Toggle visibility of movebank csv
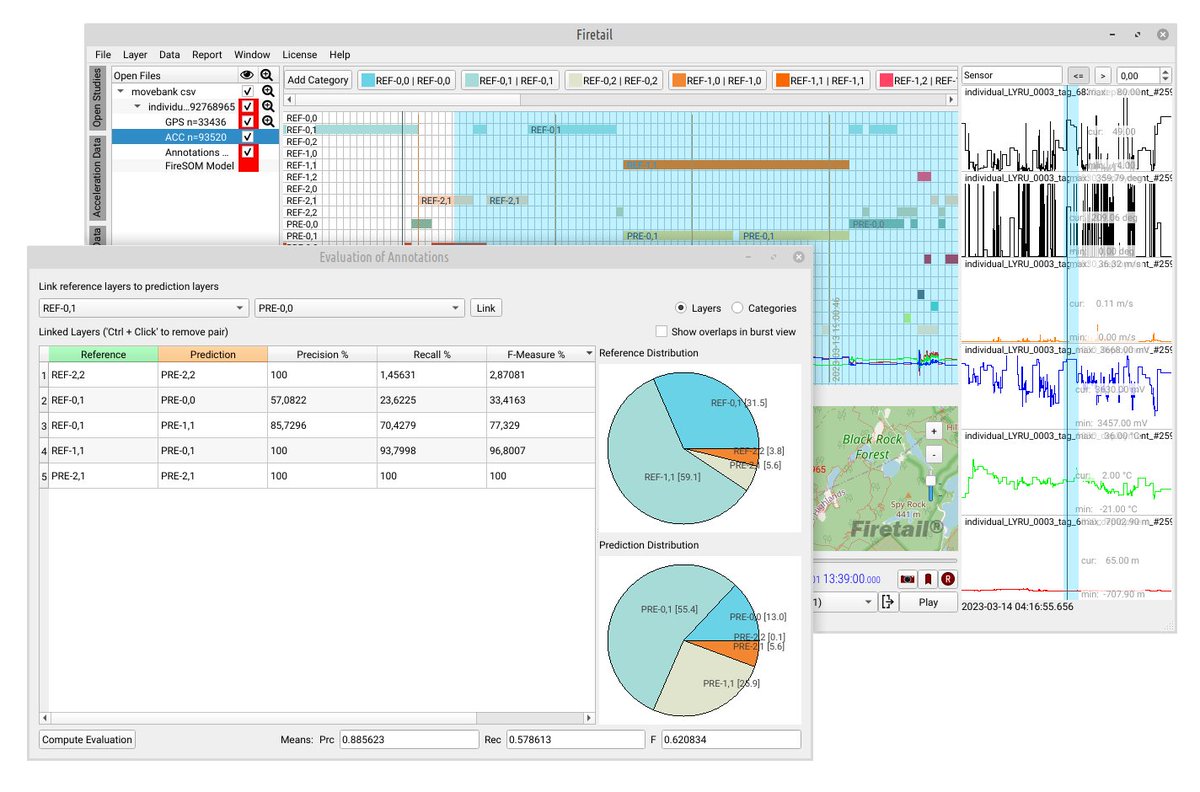The height and width of the screenshot is (792, 1200). pos(248,91)
